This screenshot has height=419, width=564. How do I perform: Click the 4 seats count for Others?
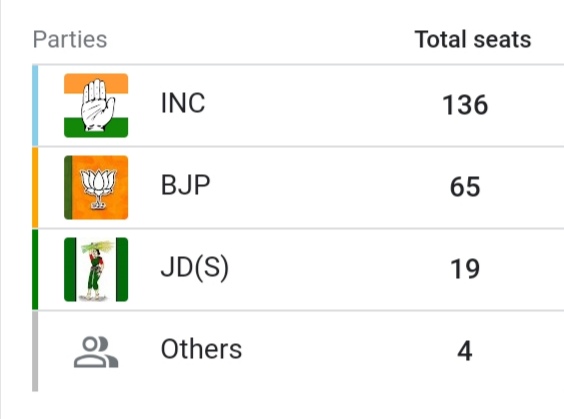(465, 351)
